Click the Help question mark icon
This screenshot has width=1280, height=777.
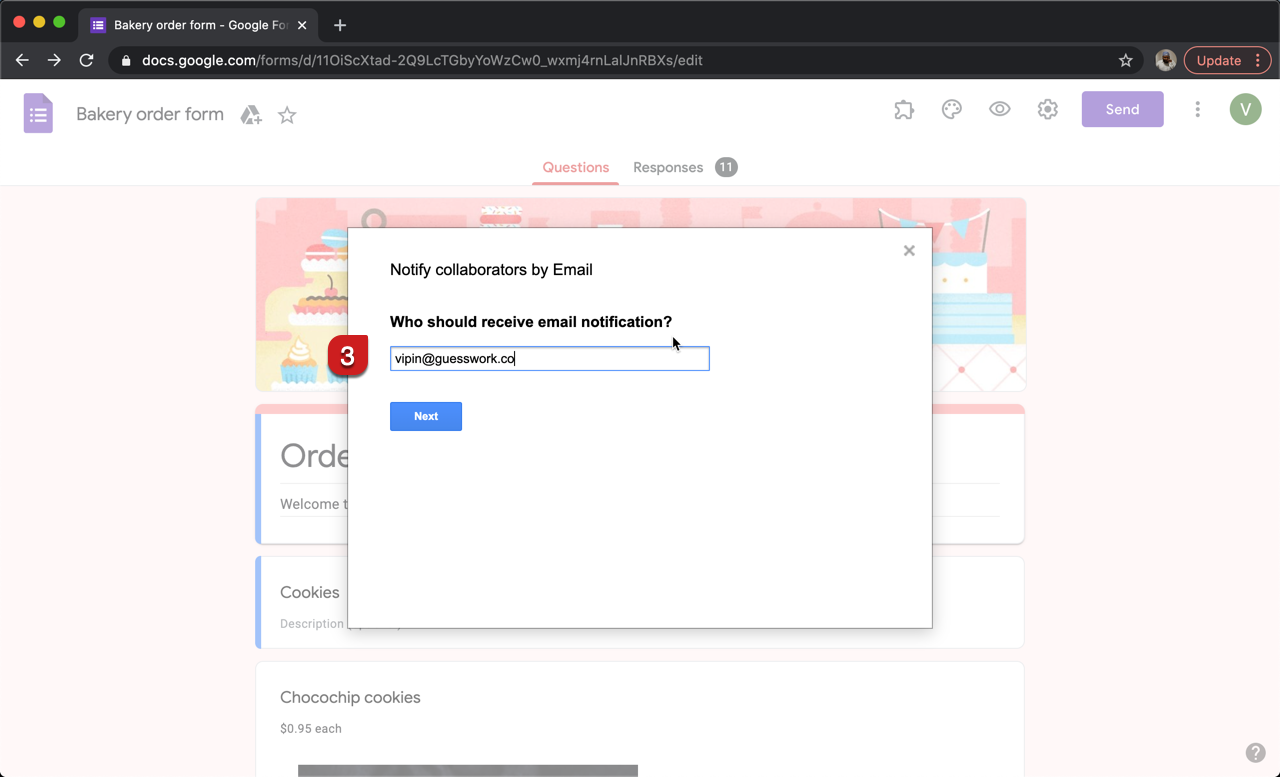pos(1256,752)
